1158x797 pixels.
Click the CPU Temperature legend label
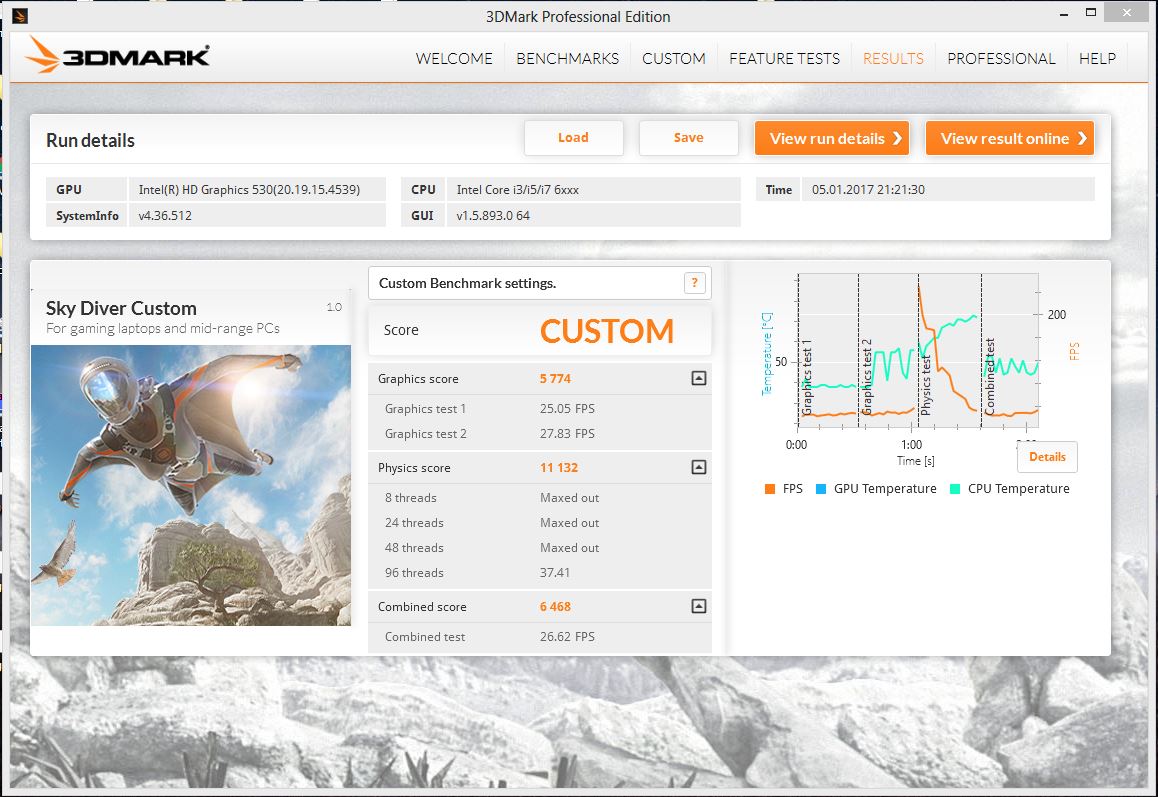[1018, 488]
